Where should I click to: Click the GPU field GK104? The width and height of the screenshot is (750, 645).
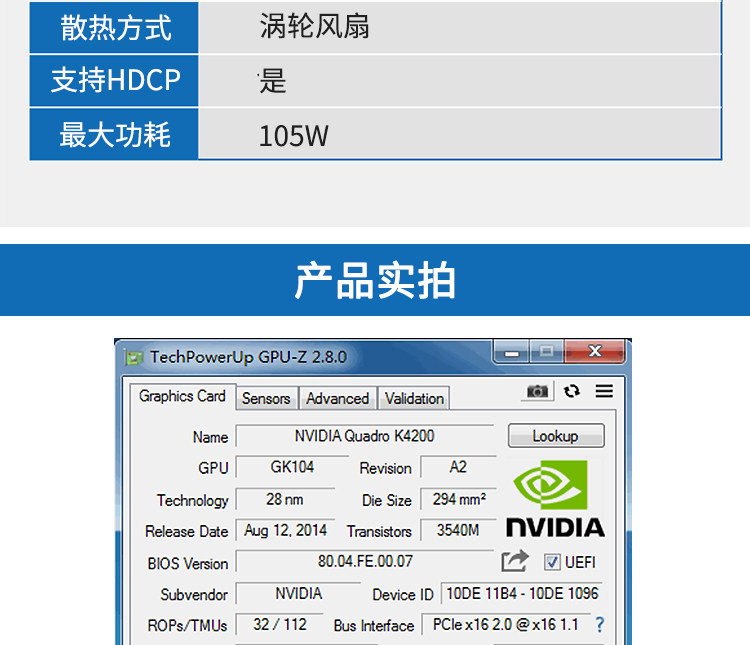tap(292, 467)
